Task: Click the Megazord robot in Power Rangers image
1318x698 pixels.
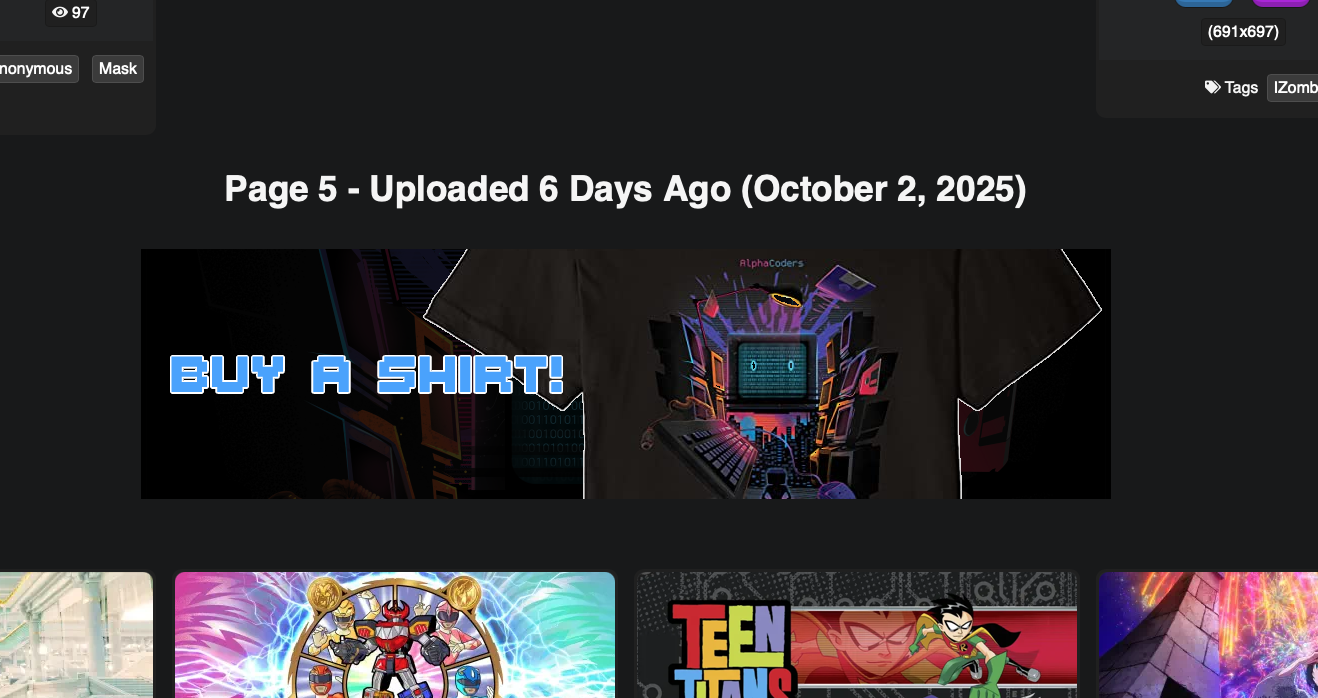Action: tap(397, 640)
